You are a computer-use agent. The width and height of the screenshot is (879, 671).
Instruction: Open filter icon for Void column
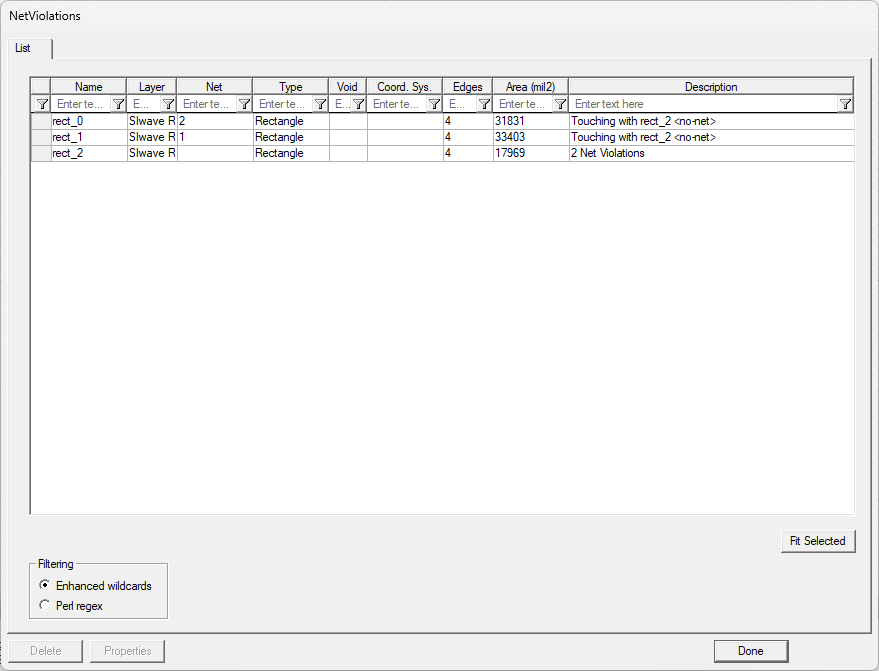(359, 104)
